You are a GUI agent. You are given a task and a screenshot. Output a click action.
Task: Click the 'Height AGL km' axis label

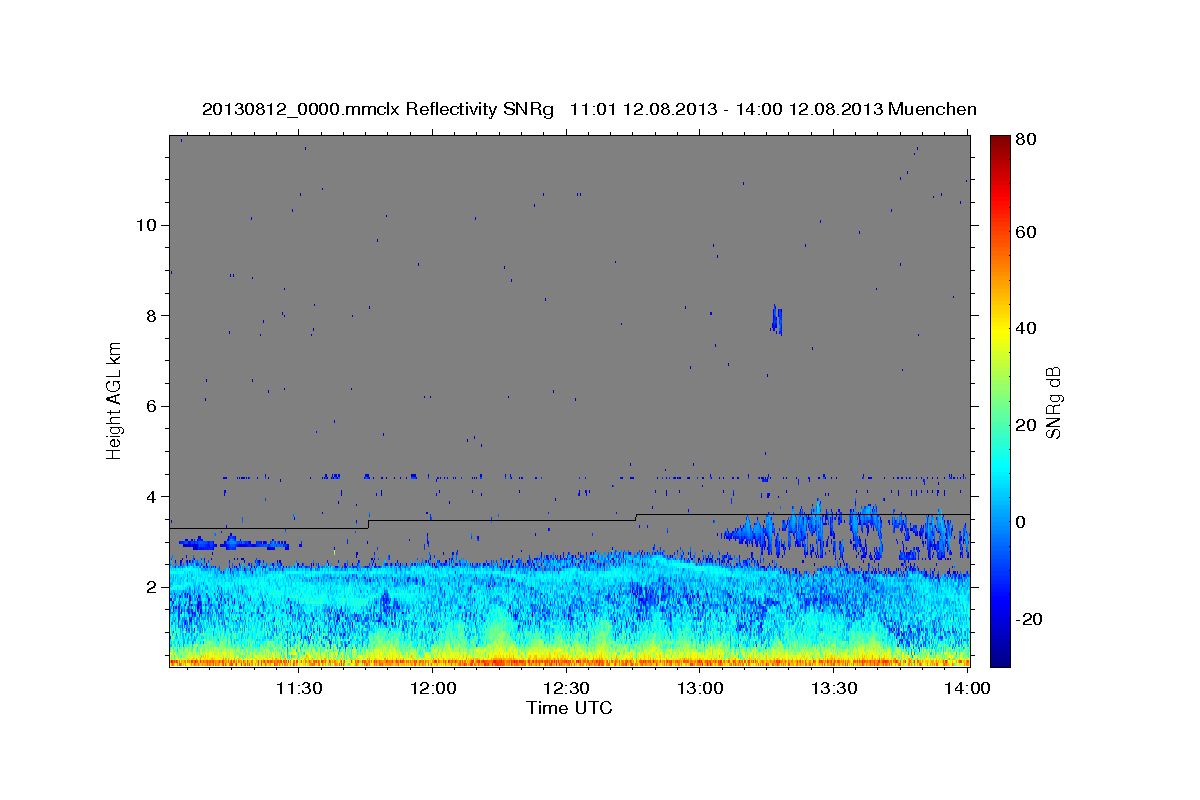tap(114, 403)
